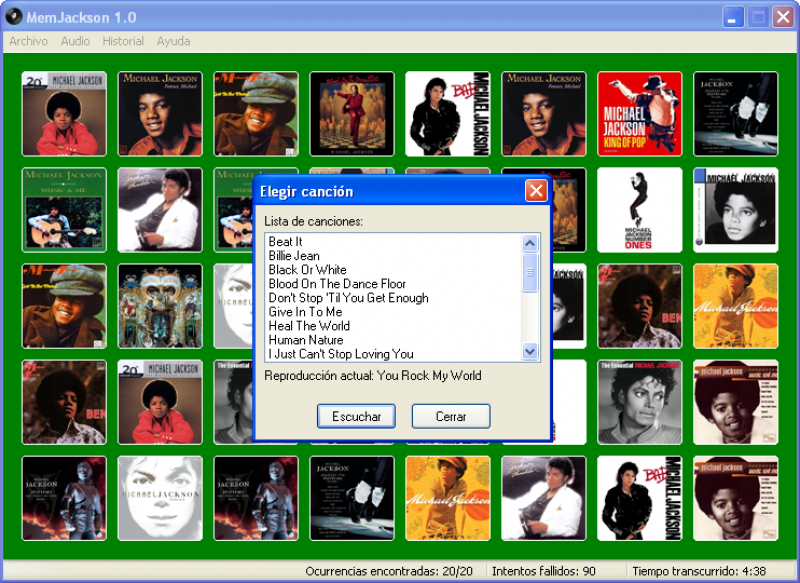Click "Intentos fallidos: 90" in status bar
Image resolution: width=800 pixels, height=583 pixels.
544,571
